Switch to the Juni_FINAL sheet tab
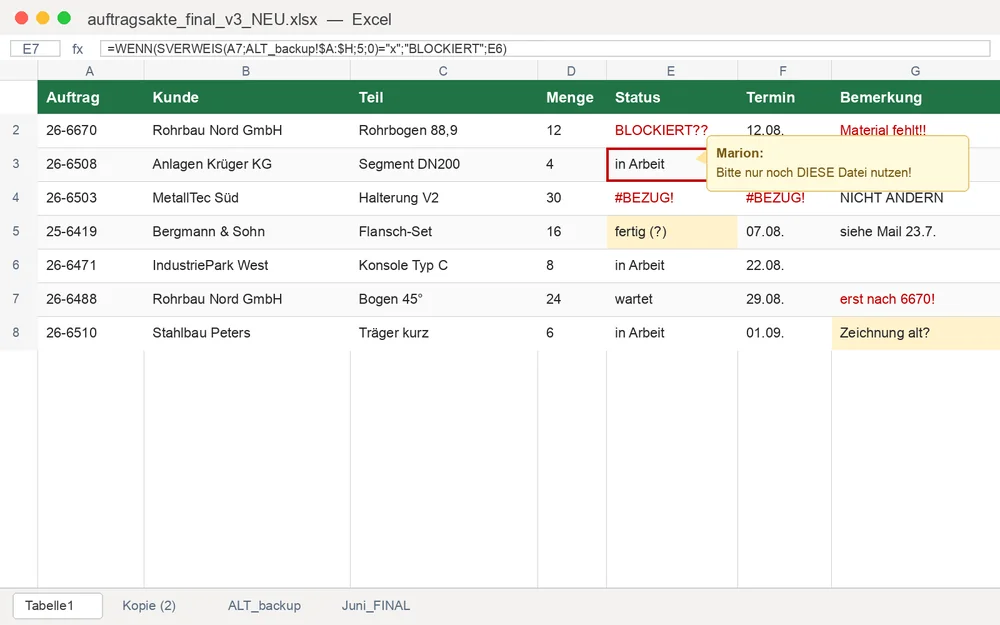This screenshot has width=1000, height=625. click(376, 605)
